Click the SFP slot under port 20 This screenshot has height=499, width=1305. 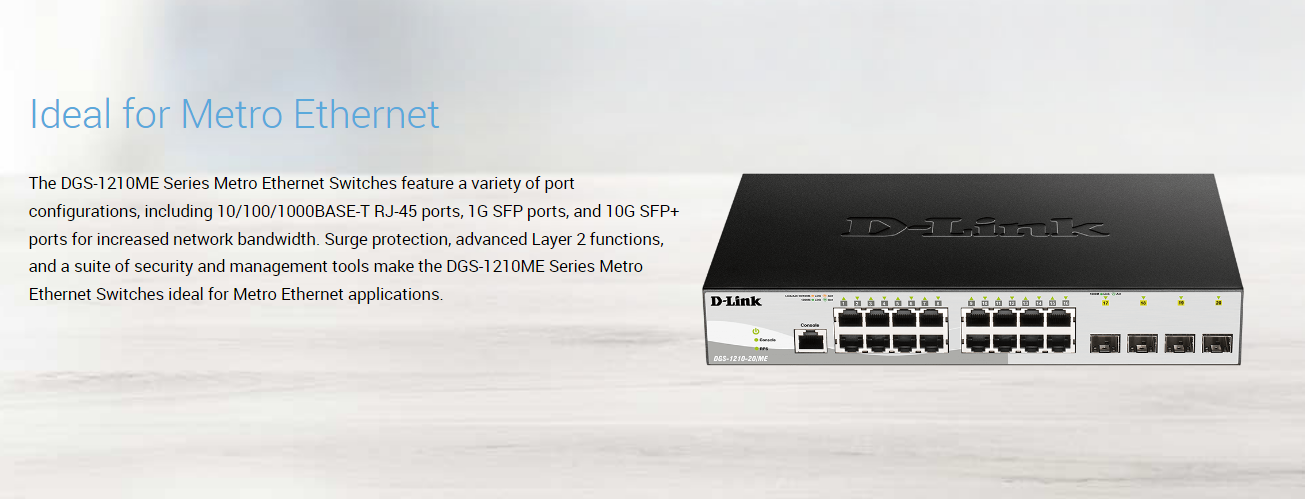point(1217,343)
